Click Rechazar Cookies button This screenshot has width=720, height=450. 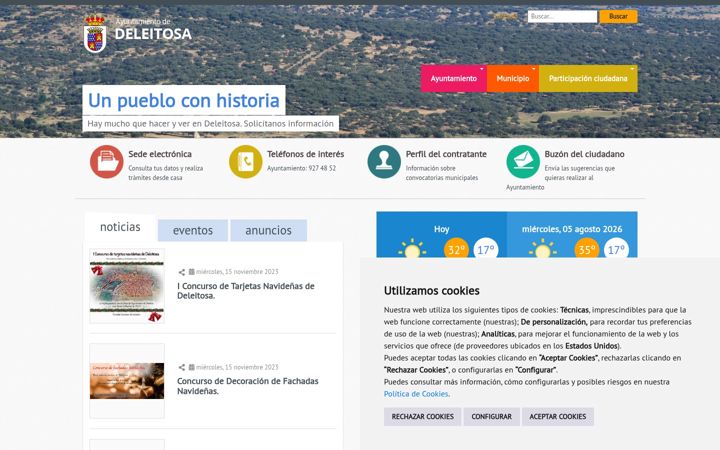(x=422, y=416)
